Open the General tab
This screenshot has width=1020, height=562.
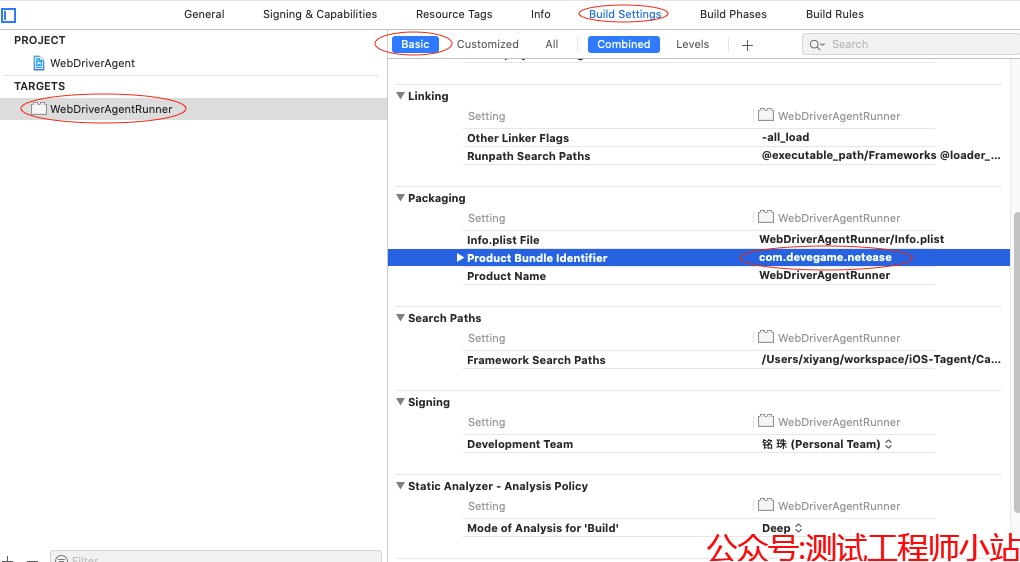[x=204, y=14]
